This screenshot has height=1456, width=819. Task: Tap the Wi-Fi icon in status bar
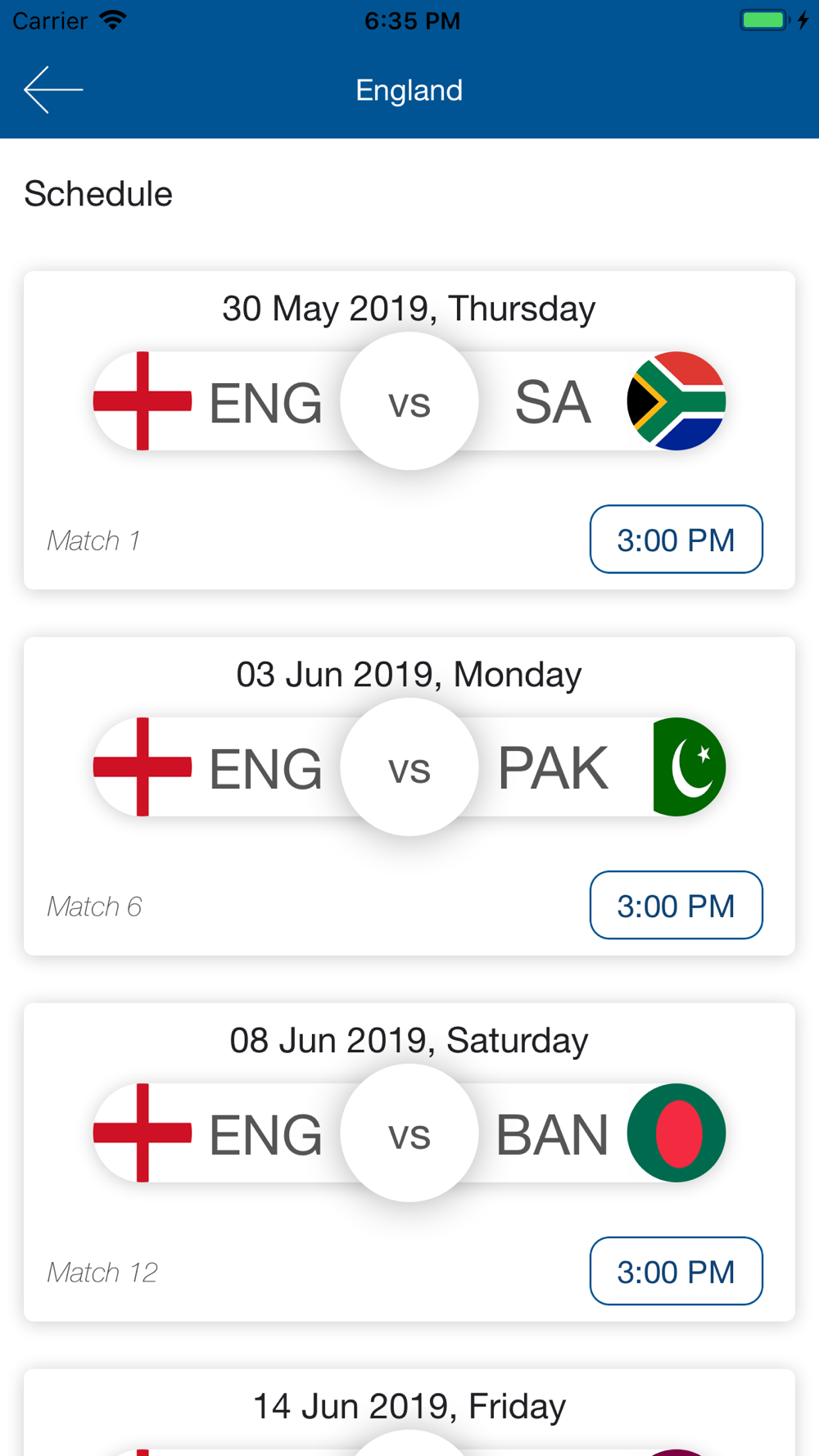pyautogui.click(x=113, y=20)
